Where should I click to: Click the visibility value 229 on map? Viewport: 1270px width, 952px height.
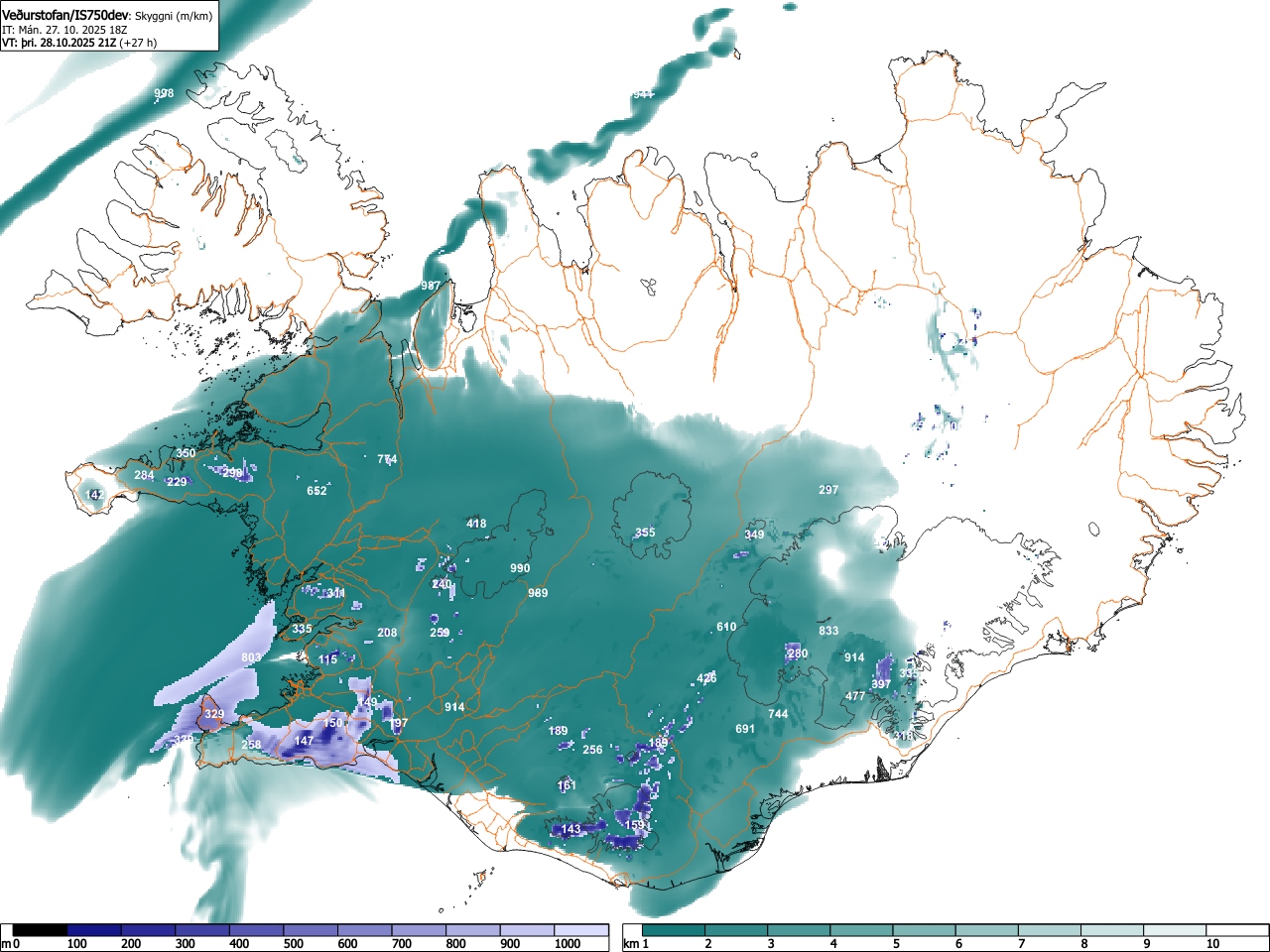pyautogui.click(x=177, y=482)
